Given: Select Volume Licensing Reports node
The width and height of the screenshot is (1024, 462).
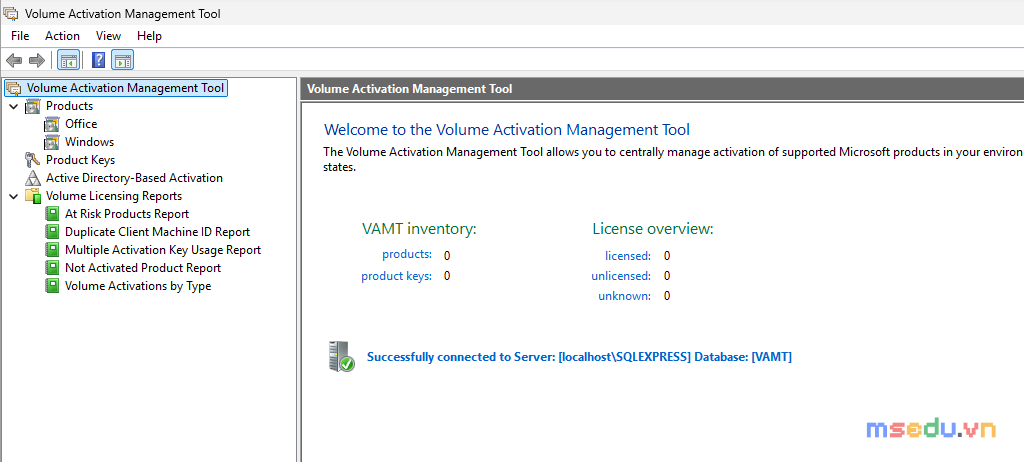Looking at the screenshot, I should pyautogui.click(x=114, y=196).
